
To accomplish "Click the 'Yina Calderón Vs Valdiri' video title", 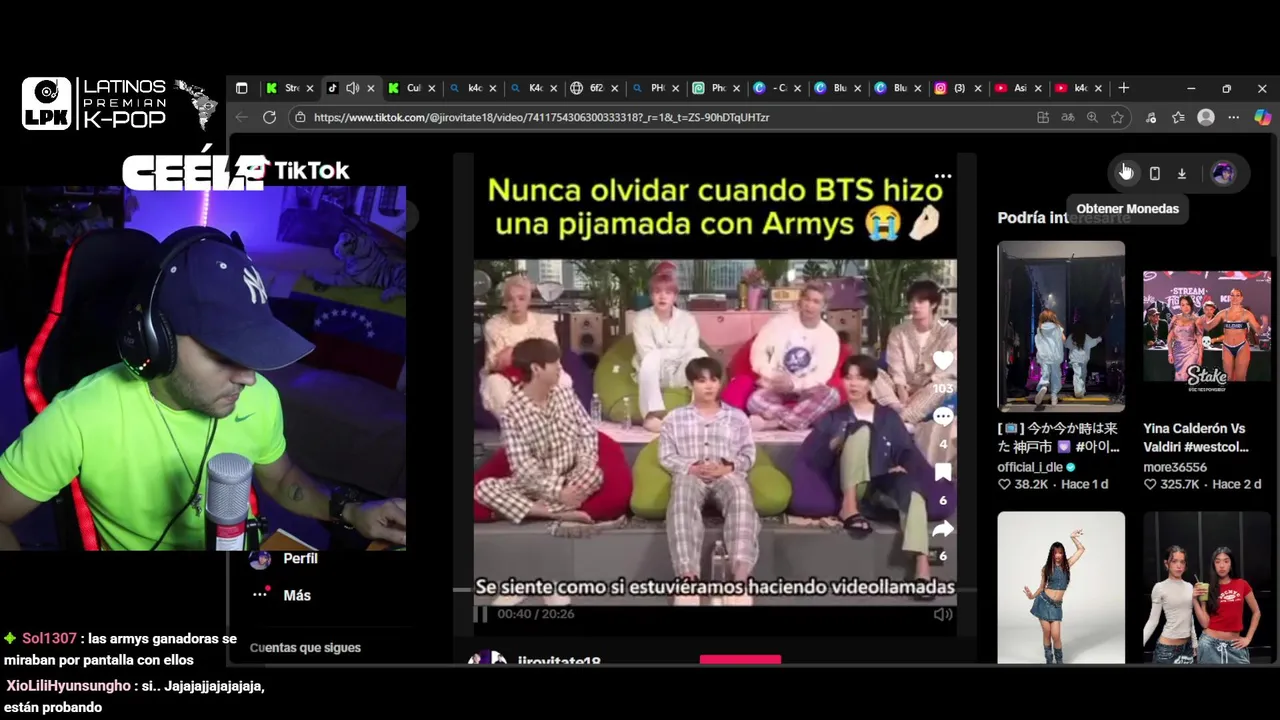I will coord(1196,437).
